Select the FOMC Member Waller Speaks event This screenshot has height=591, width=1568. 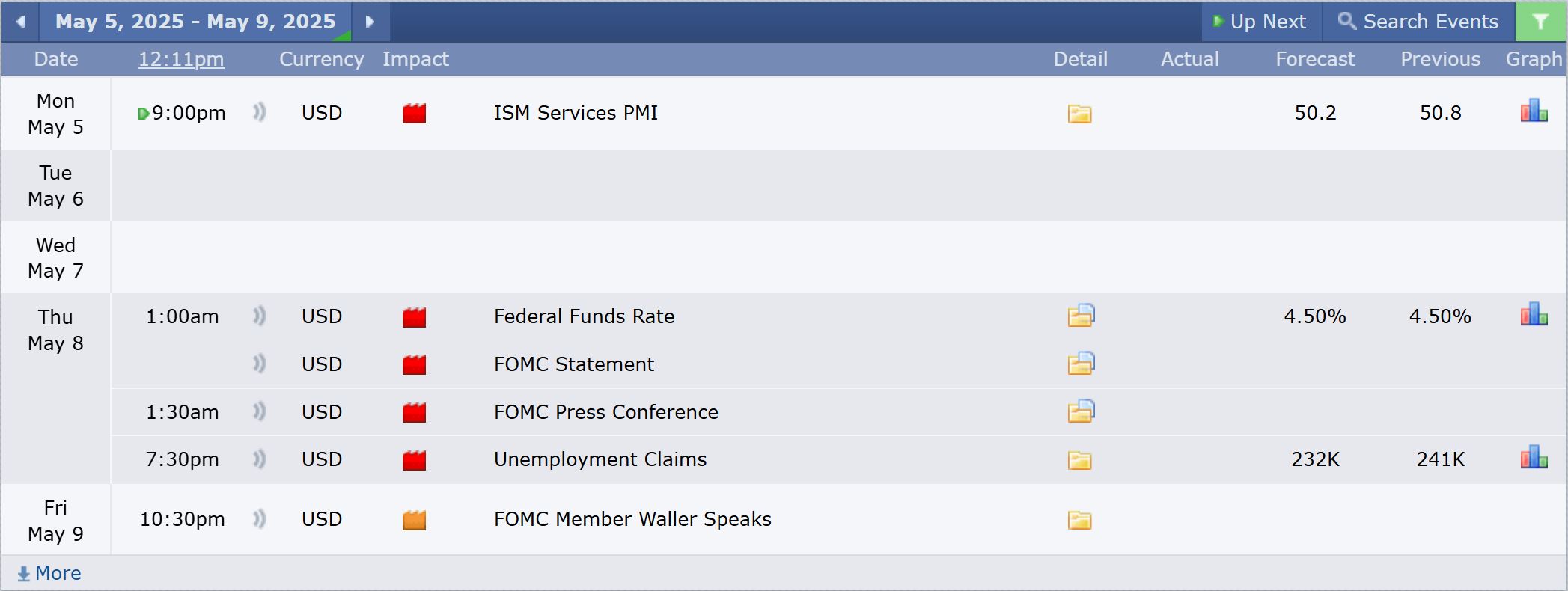pyautogui.click(x=632, y=519)
